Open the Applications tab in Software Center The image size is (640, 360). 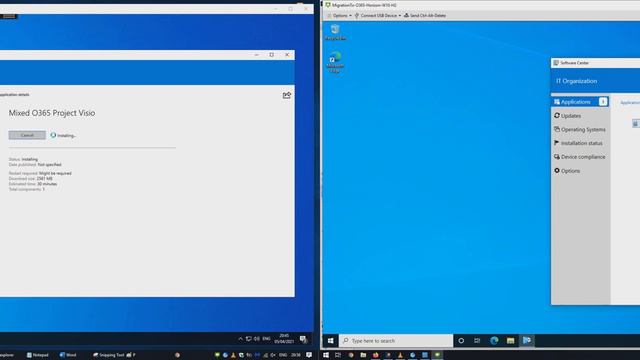(580, 102)
